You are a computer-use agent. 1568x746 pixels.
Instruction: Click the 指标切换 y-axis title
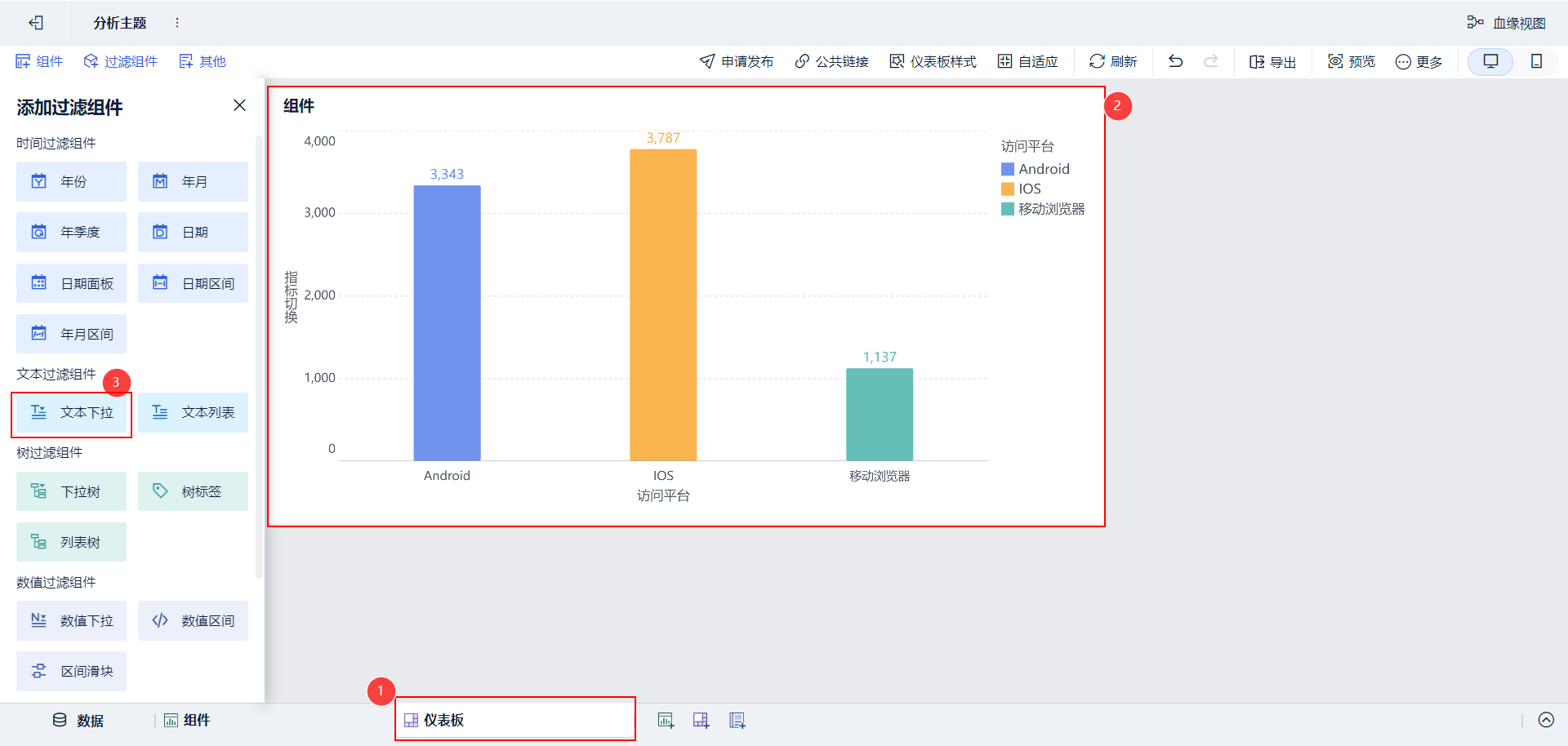coord(291,297)
